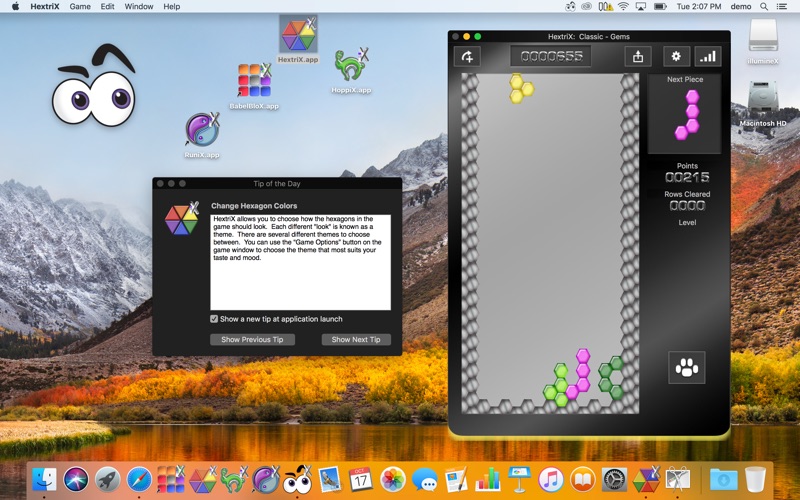Screen dimensions: 800x500
Task: Open Messages from the Dock
Action: click(424, 480)
